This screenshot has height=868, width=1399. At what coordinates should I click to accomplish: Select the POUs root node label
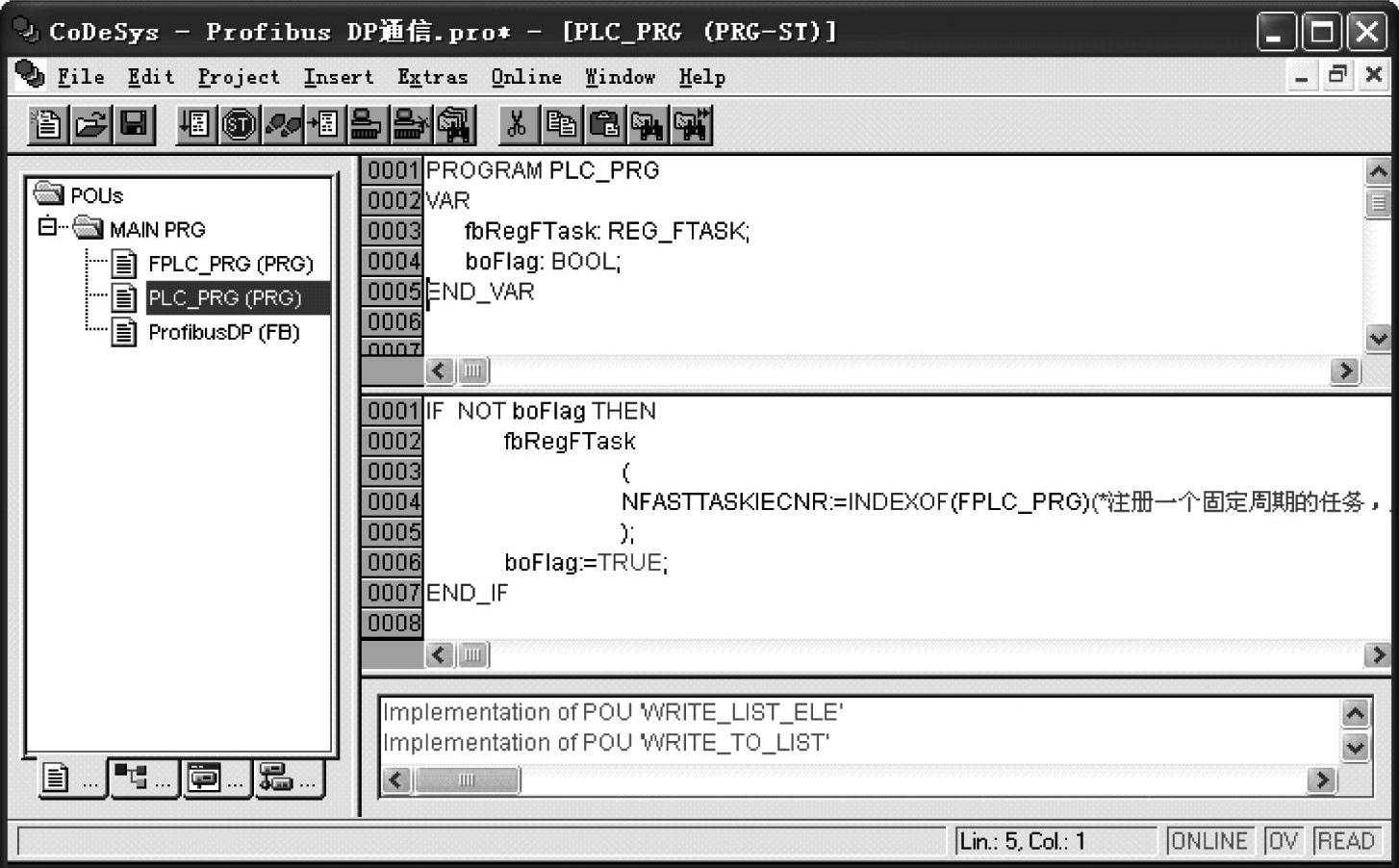(97, 195)
